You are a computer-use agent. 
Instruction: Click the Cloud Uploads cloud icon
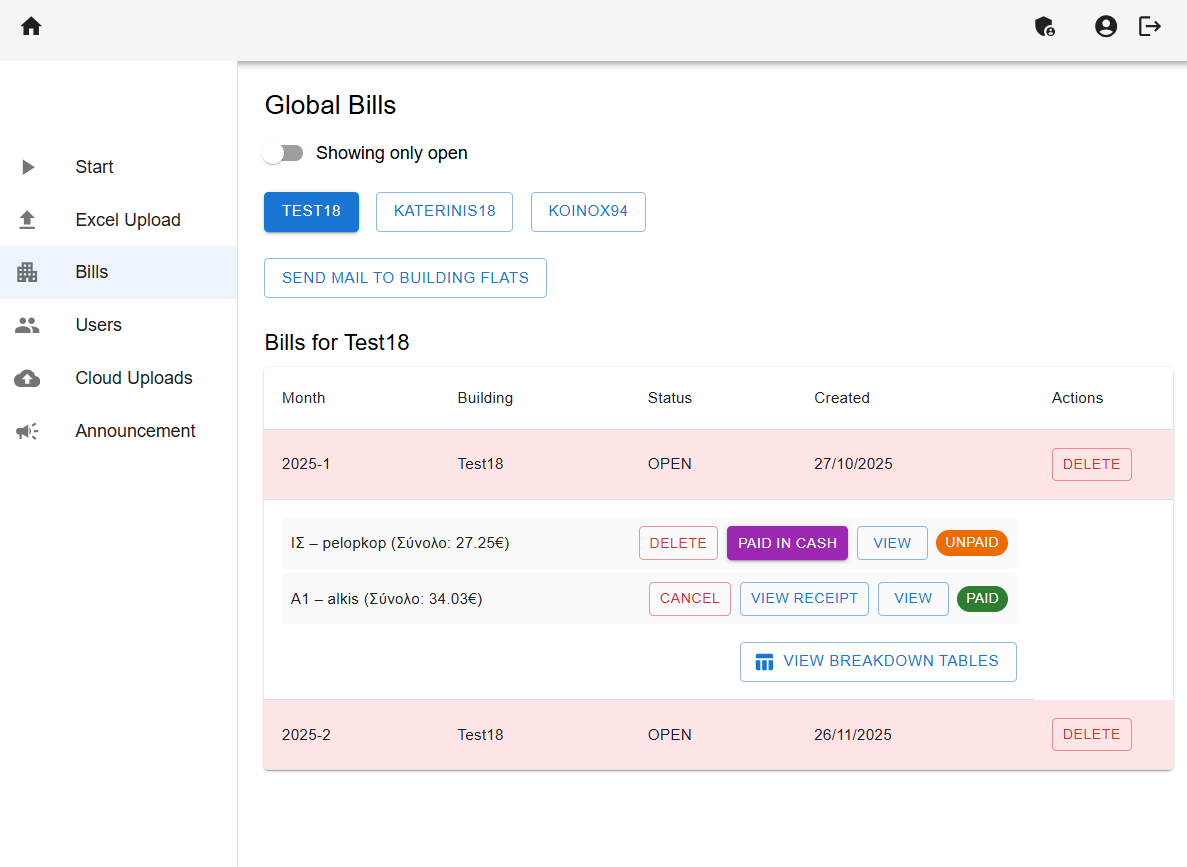click(x=28, y=378)
